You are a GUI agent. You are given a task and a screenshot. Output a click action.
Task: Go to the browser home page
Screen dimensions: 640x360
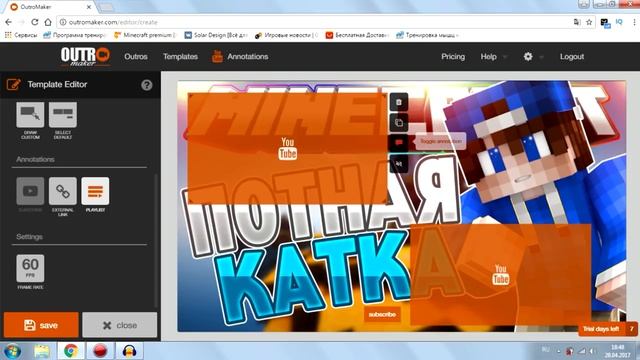pyautogui.click(x=48, y=22)
